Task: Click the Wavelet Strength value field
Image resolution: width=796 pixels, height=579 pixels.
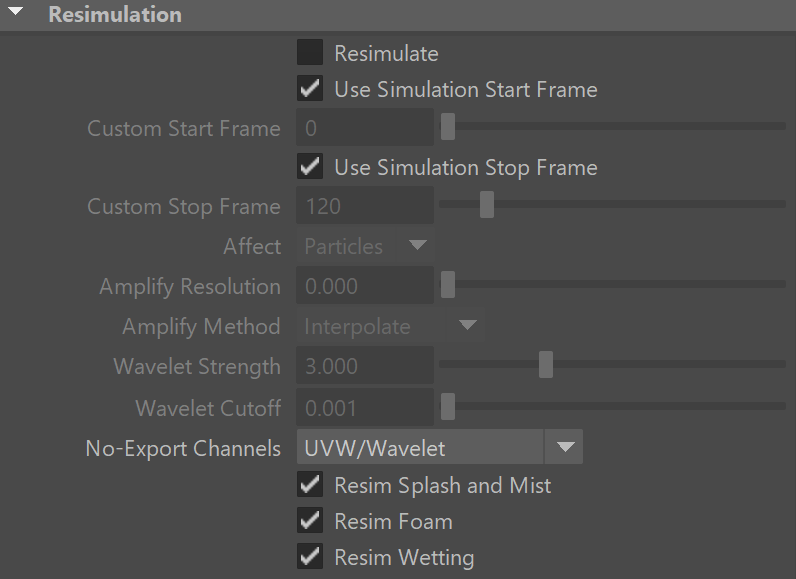Action: [x=365, y=366]
